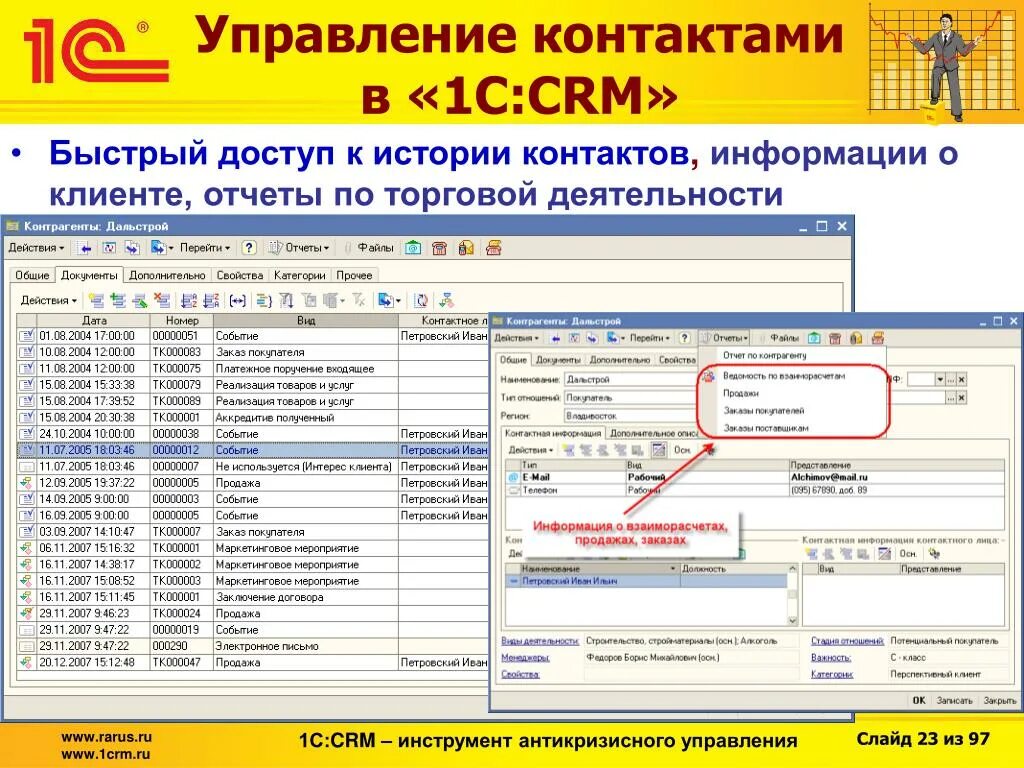The image size is (1024, 768).
Task: Click edit row pencil icon in documents toolbar
Action: [x=140, y=300]
